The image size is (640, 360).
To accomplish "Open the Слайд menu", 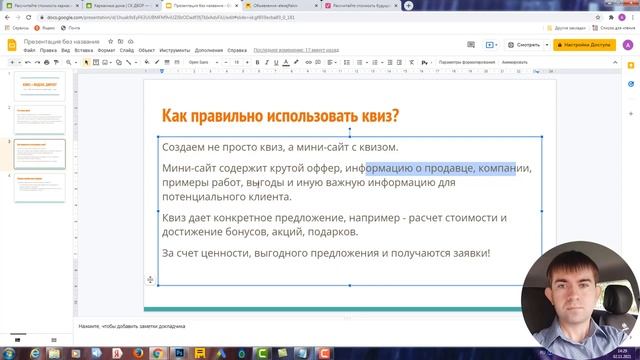I will pyautogui.click(x=127, y=50).
